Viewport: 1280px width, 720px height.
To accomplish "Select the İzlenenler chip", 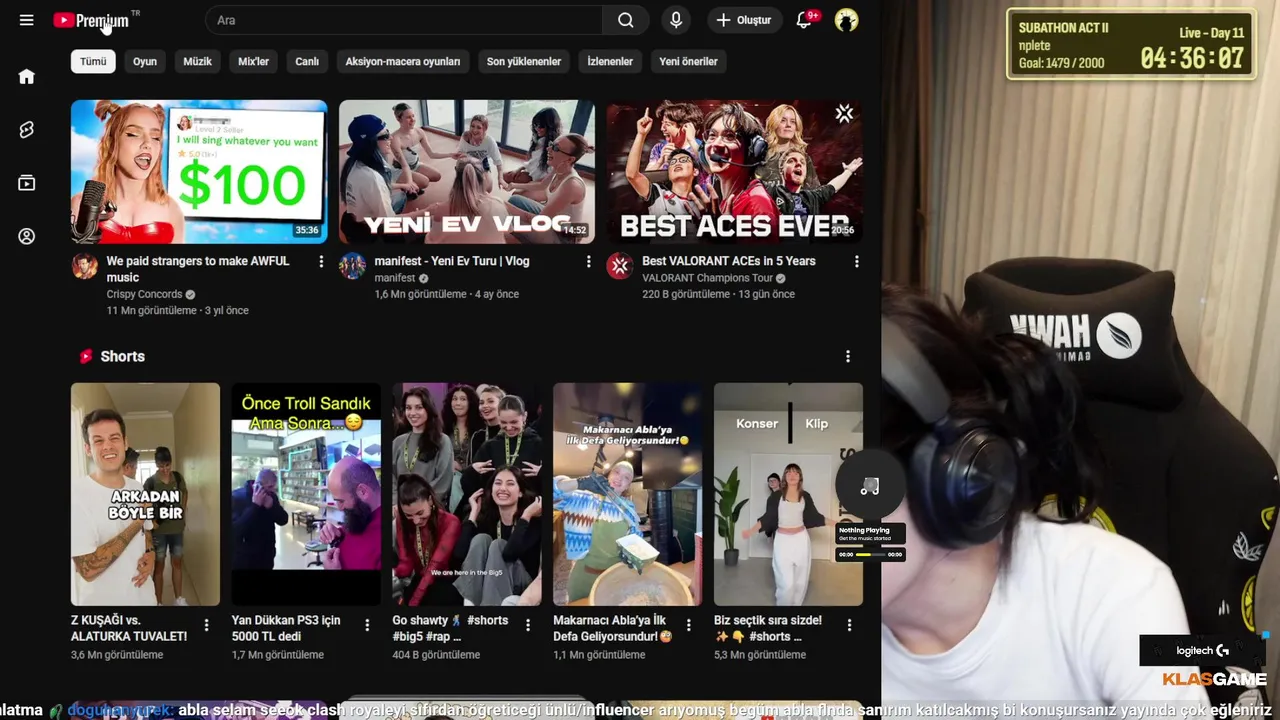I will 610,61.
